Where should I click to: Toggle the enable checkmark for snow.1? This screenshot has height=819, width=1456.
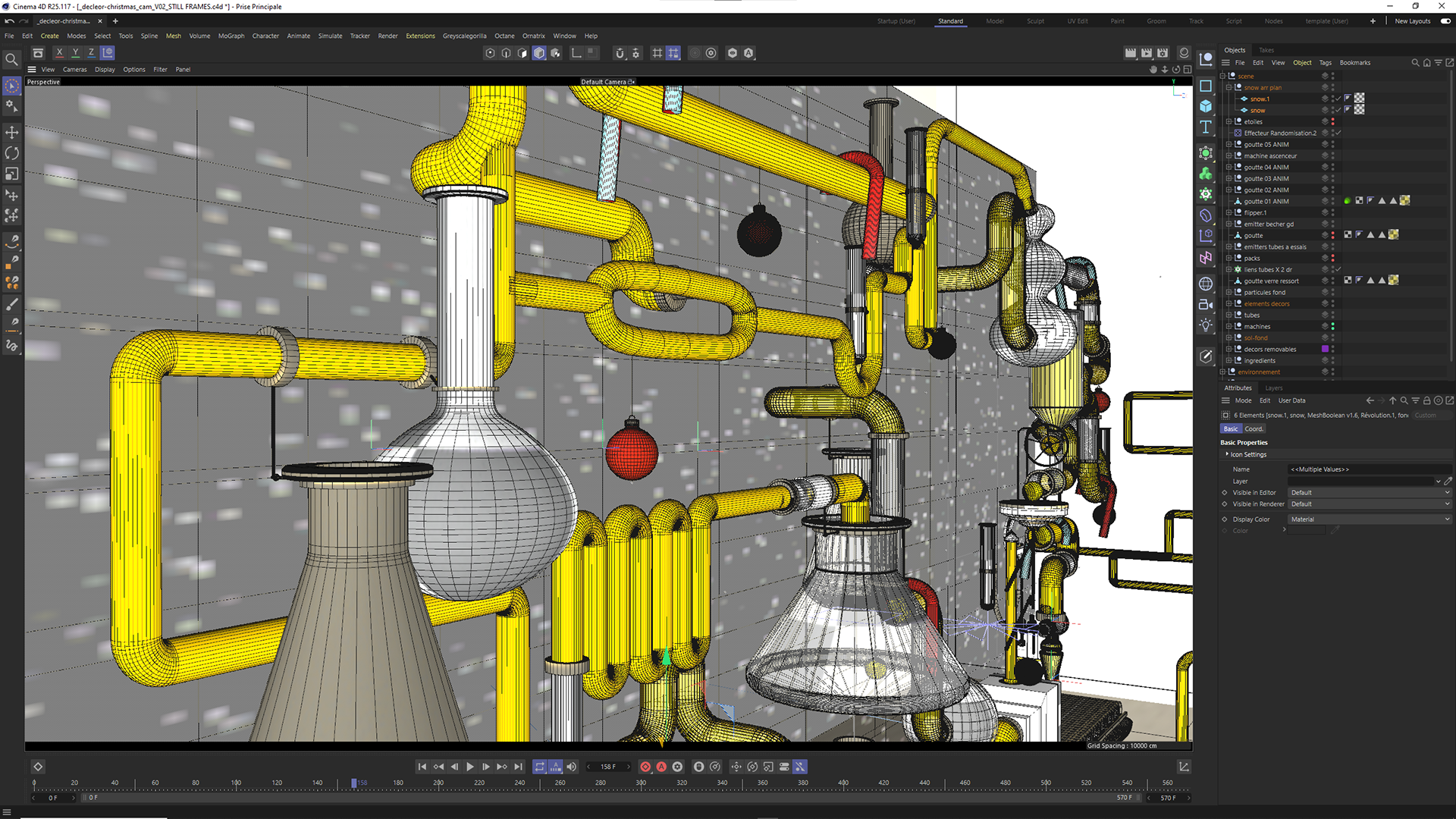click(1339, 99)
